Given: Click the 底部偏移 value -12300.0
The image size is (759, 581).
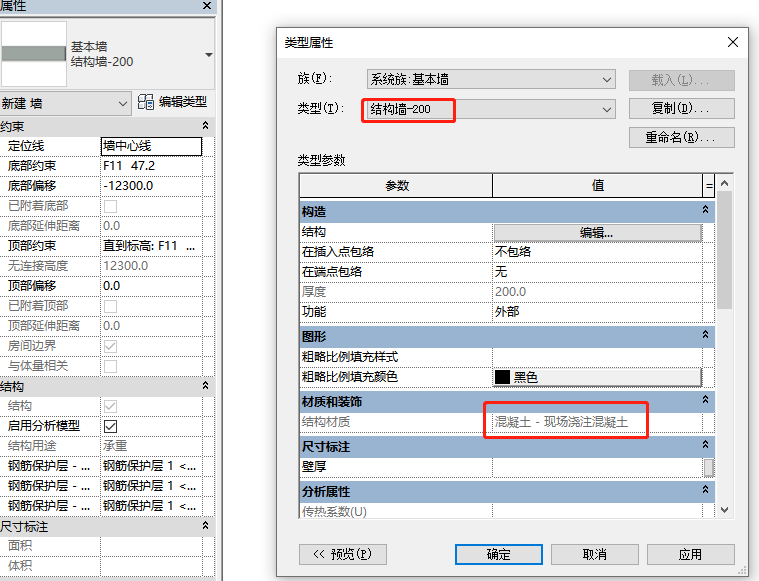Looking at the screenshot, I should (151, 186).
